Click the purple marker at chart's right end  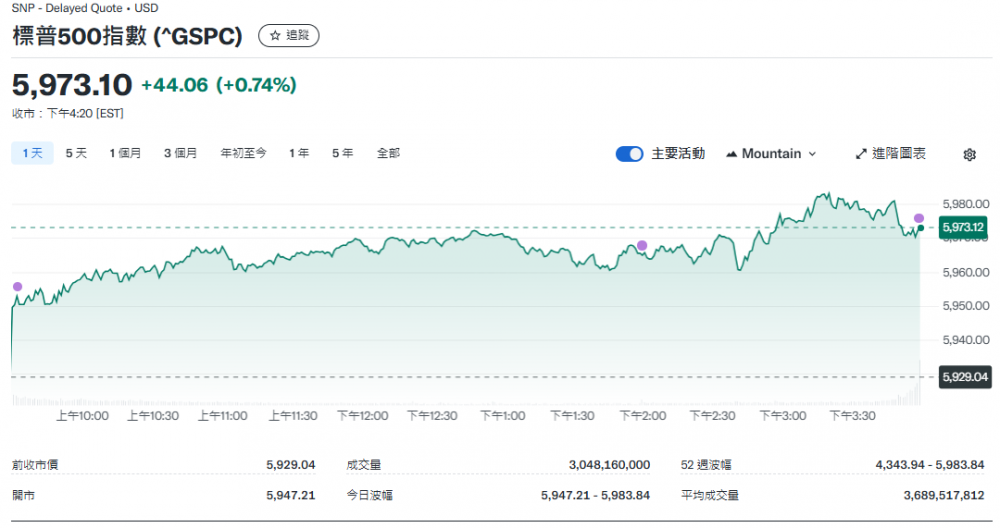[919, 218]
